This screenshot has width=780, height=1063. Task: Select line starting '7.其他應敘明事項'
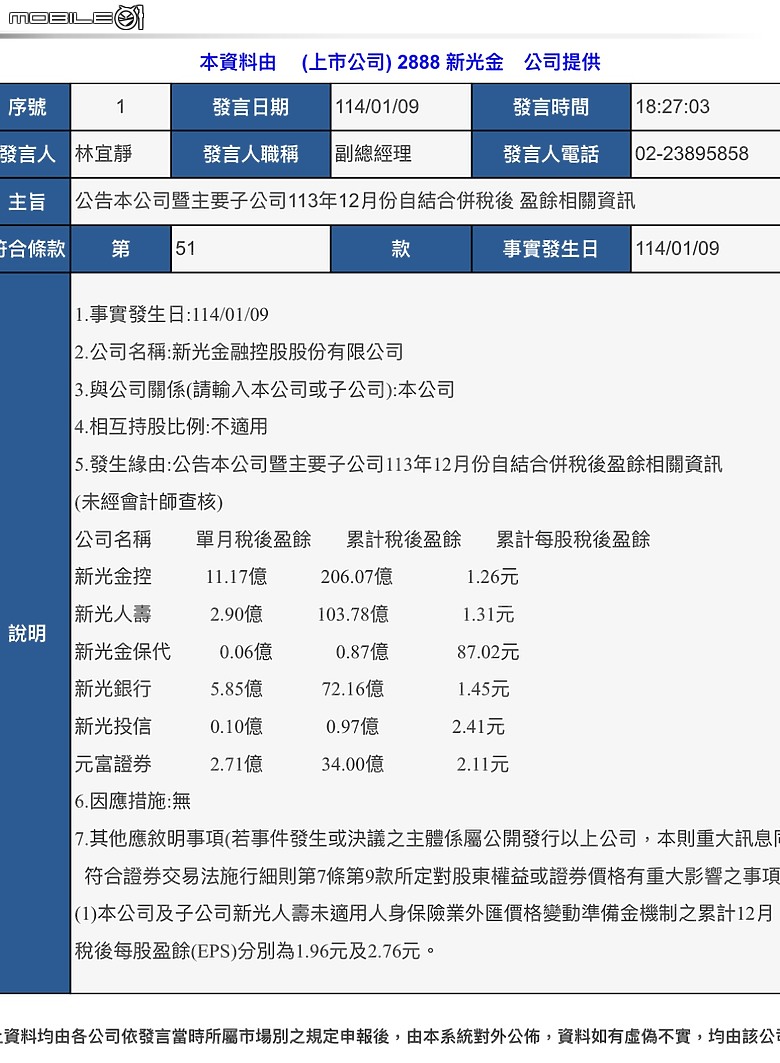coord(427,839)
